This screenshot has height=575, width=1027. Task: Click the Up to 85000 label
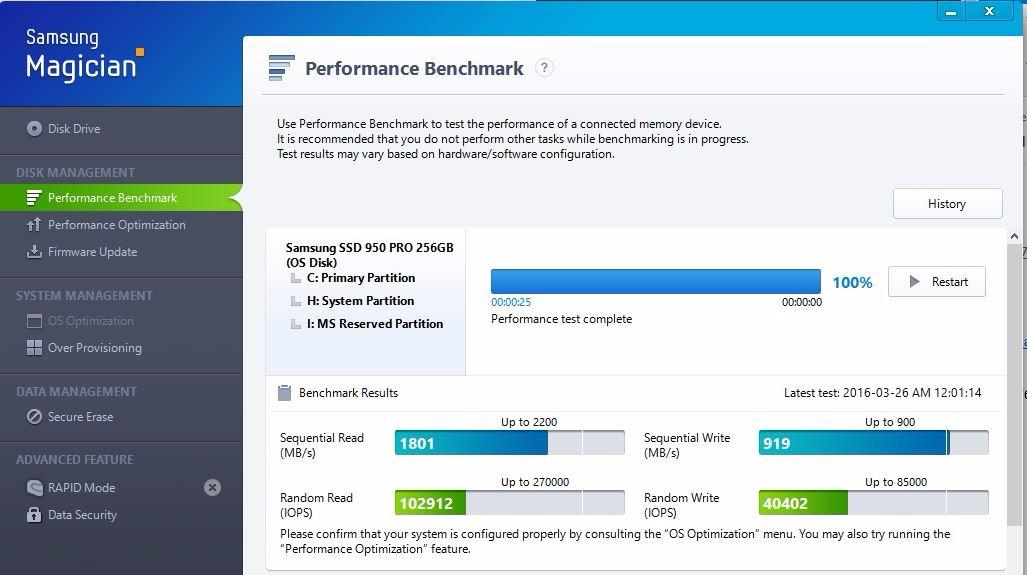click(895, 482)
